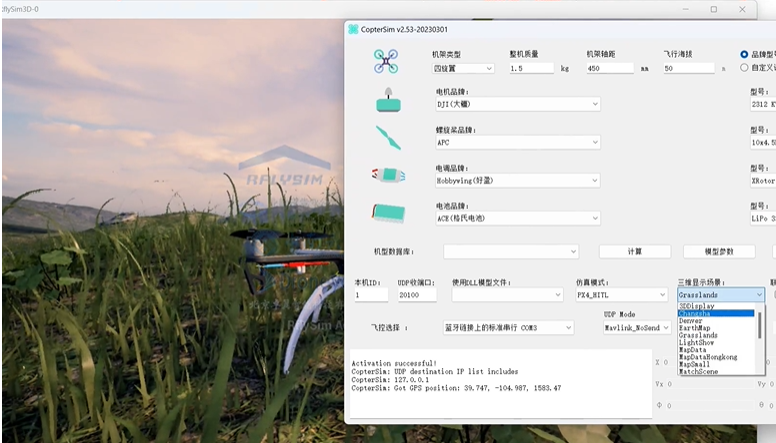The height and width of the screenshot is (443, 776).
Task: Click the 机架轴距 450 input field
Action: 610,68
